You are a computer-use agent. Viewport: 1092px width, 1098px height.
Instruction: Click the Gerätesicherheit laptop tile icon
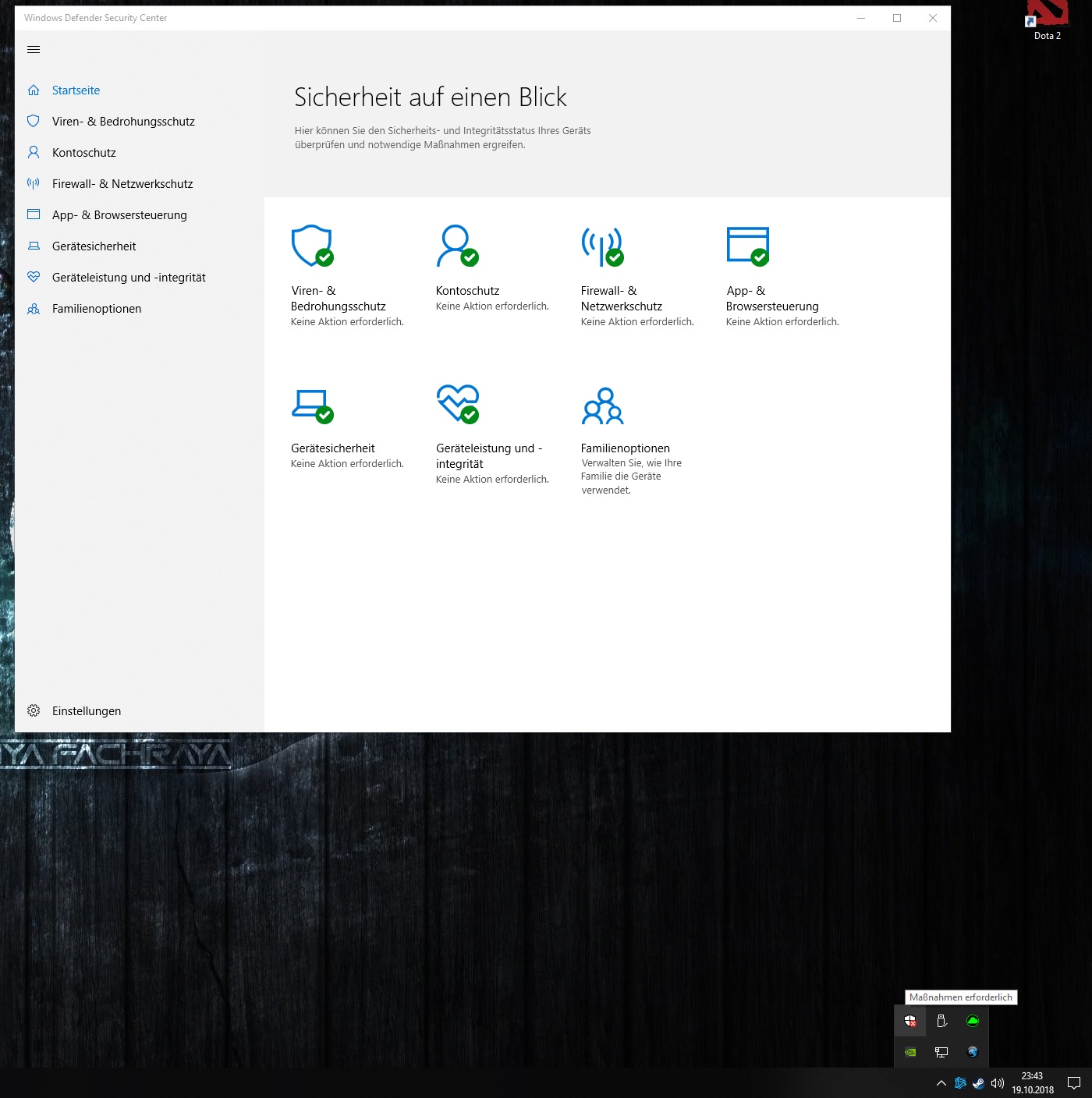[312, 406]
